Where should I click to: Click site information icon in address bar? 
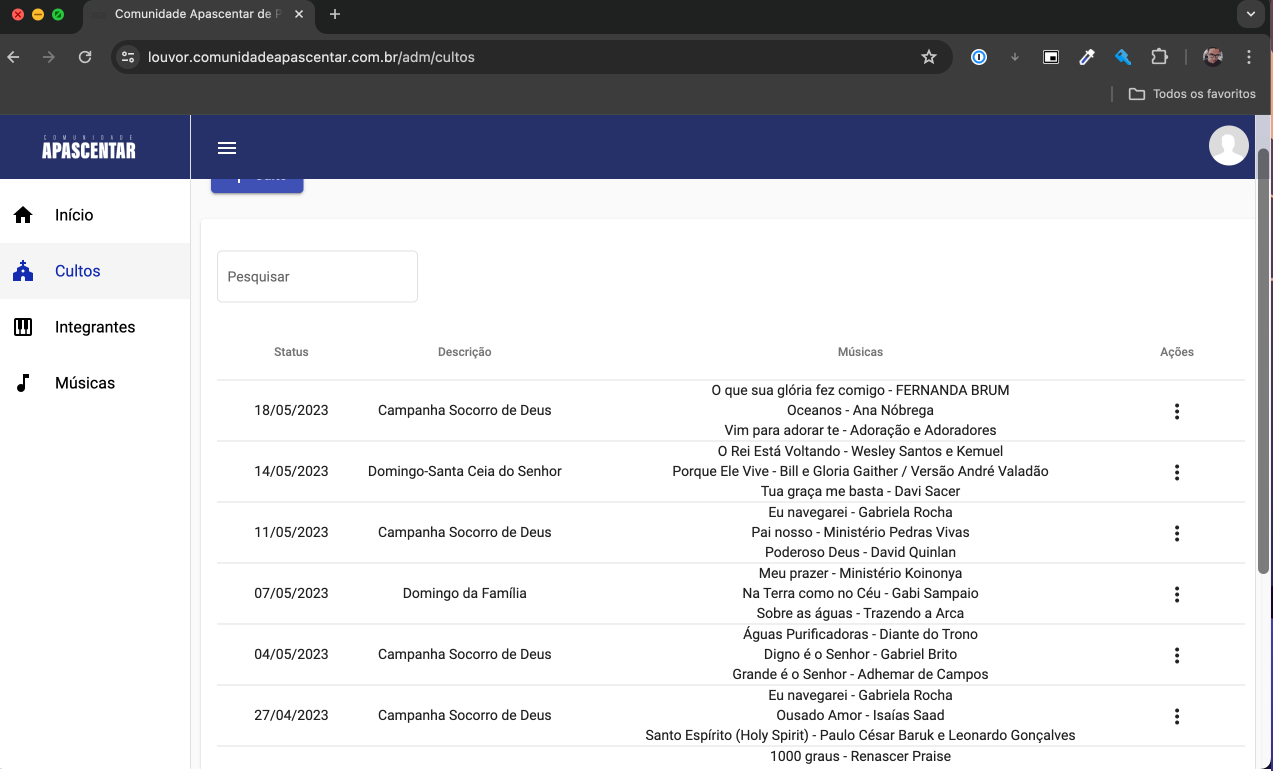point(128,57)
